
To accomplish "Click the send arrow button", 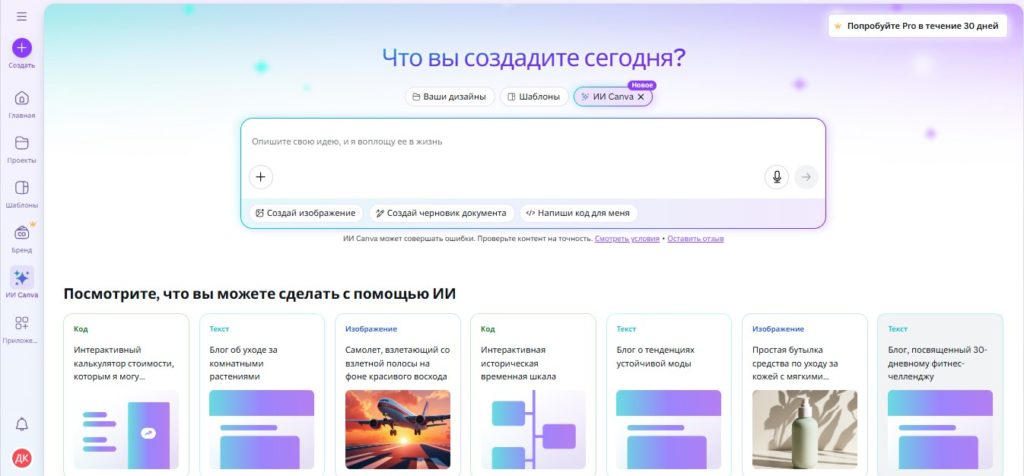I will point(806,177).
